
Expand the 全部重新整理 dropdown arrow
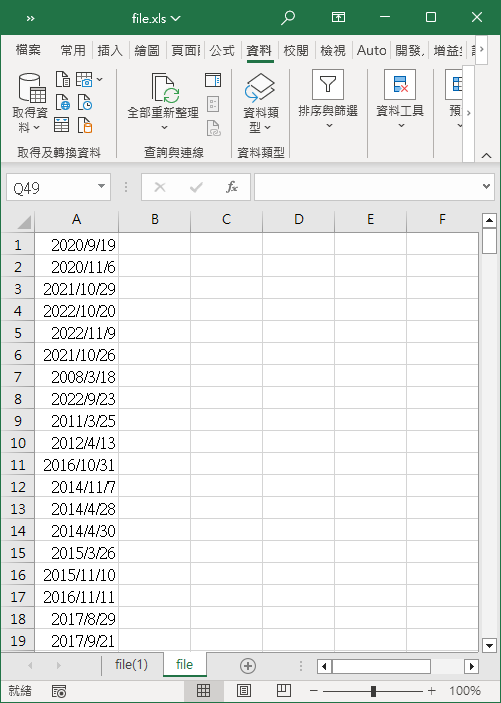[x=165, y=127]
